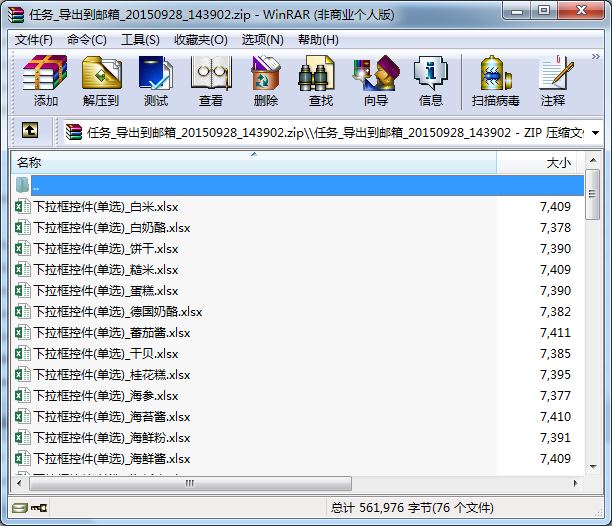Viewport: 612px width, 526px height.
Task: Select file 下拉框控件(单选)_海鲜粉.xlsx
Action: click(x=112, y=438)
